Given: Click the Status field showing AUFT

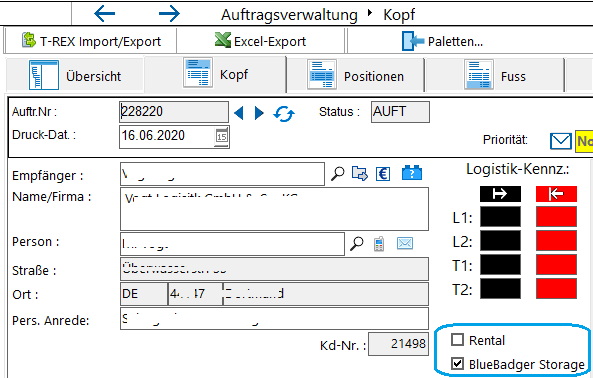Looking at the screenshot, I should pos(400,112).
